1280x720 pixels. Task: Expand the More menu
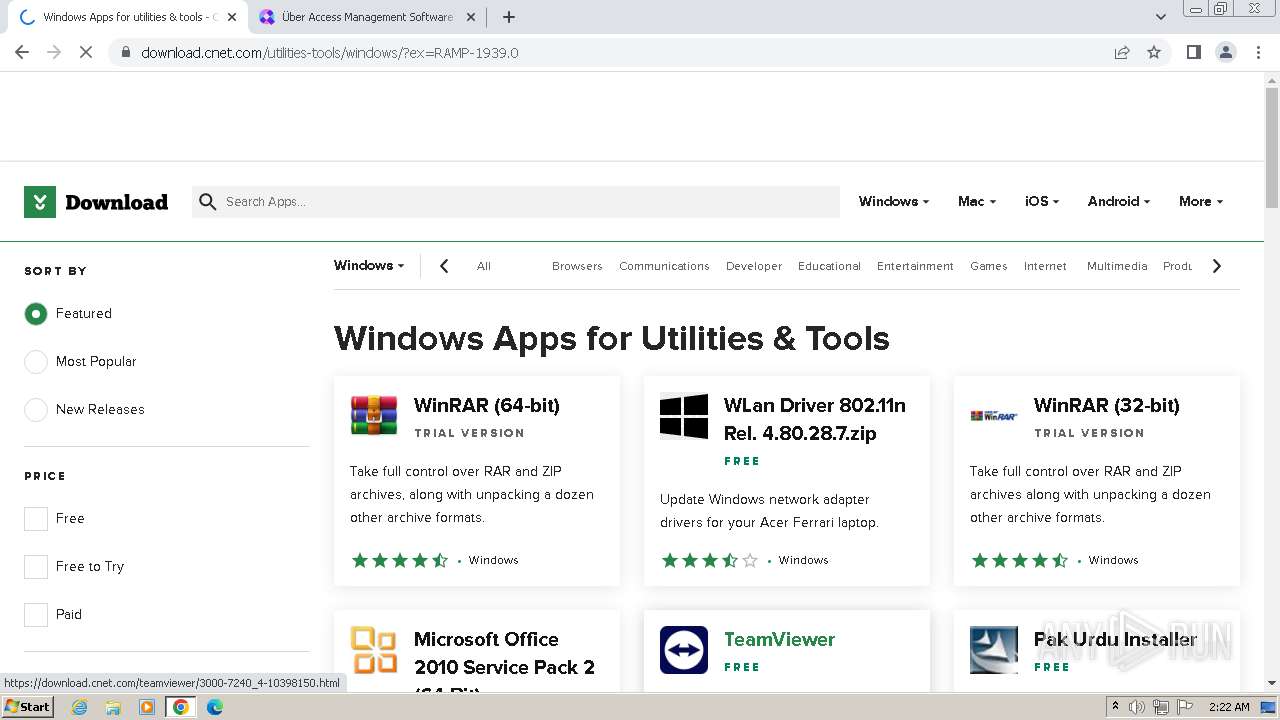(1201, 201)
